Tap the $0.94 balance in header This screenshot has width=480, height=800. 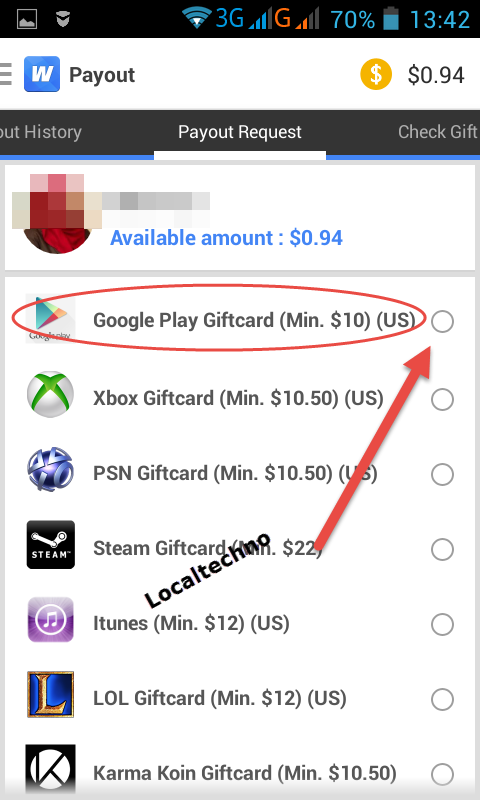pos(436,75)
